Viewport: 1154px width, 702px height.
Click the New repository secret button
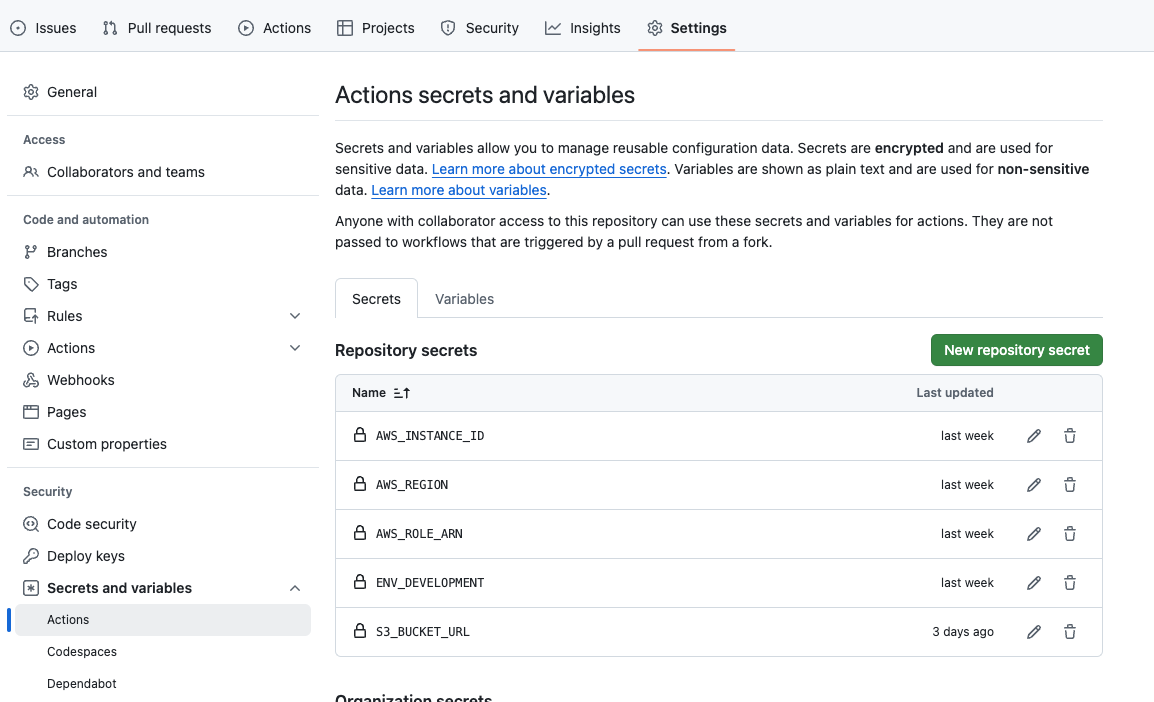pos(1016,350)
